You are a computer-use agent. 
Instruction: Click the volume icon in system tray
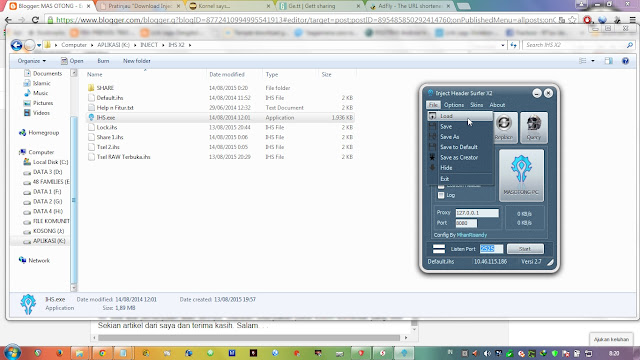[487, 353]
